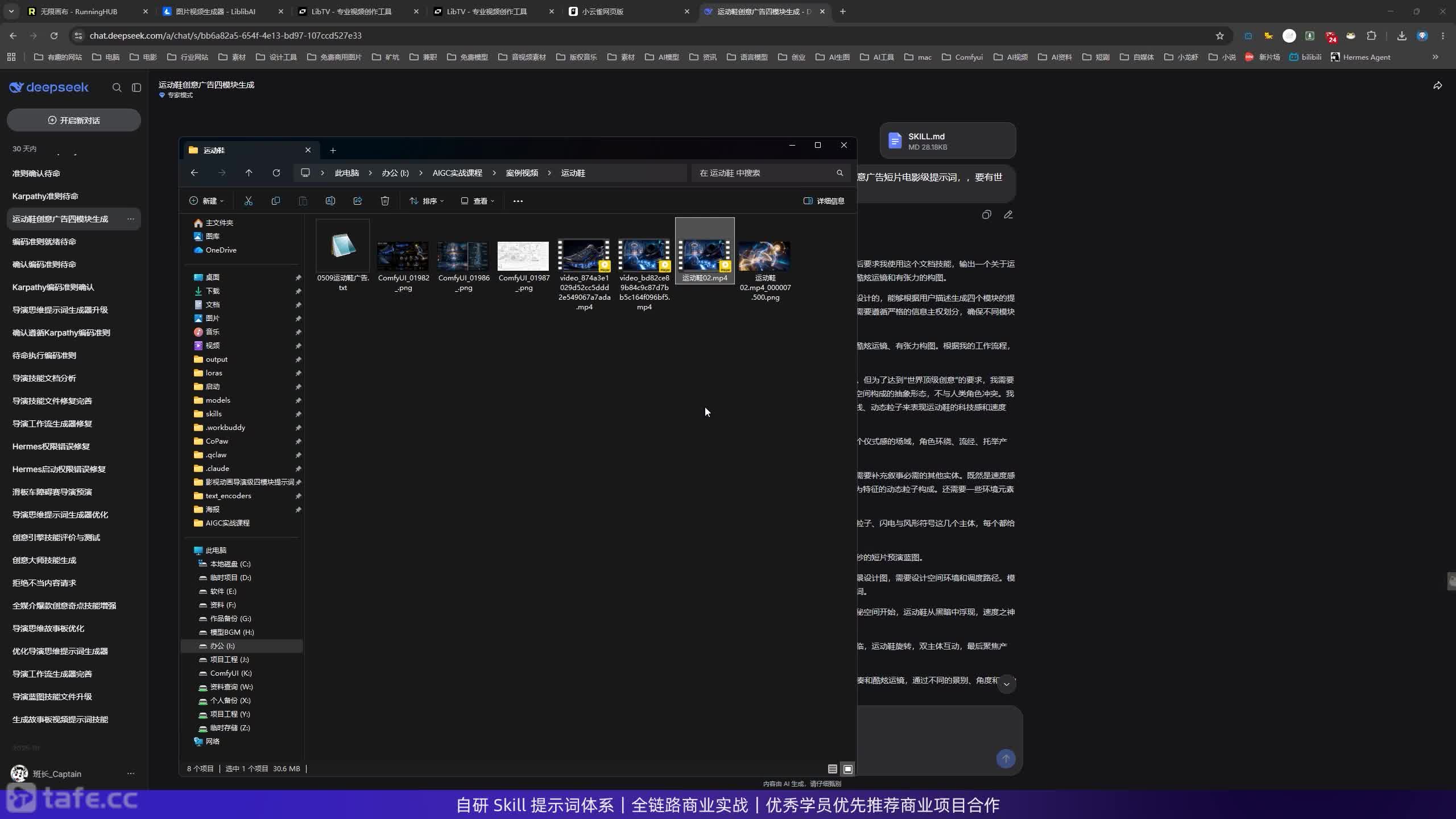Open the 新建 dropdown in Explorer
The height and width of the screenshot is (819, 1456).
tap(206, 201)
